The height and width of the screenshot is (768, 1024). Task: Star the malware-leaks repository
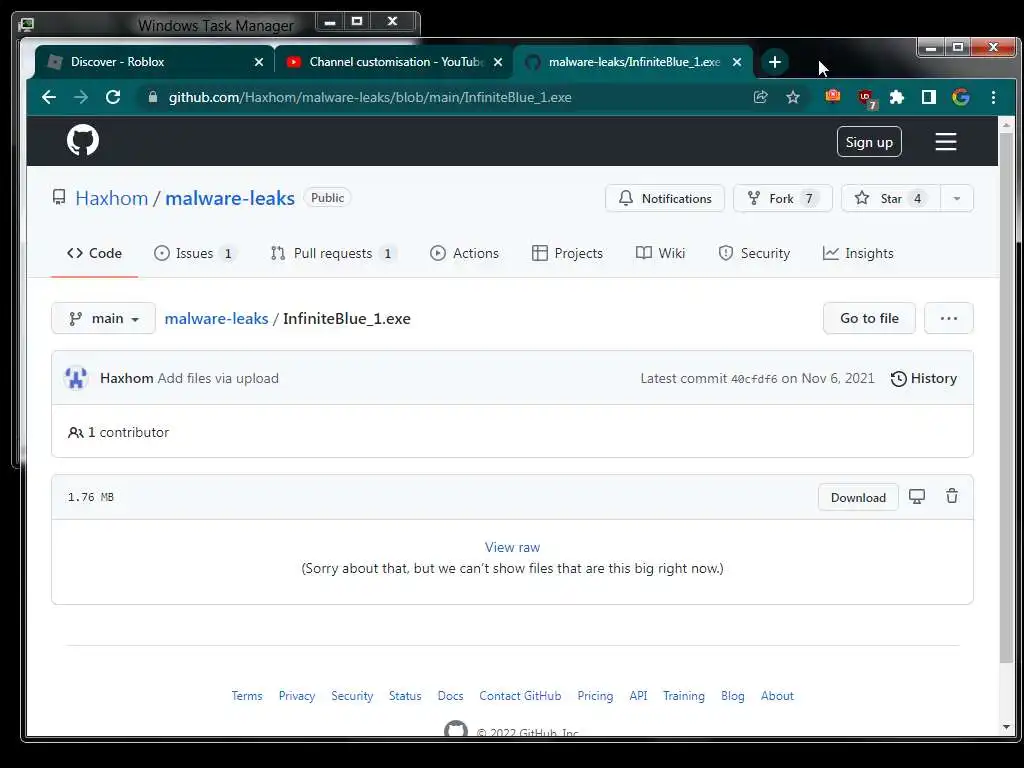click(891, 199)
